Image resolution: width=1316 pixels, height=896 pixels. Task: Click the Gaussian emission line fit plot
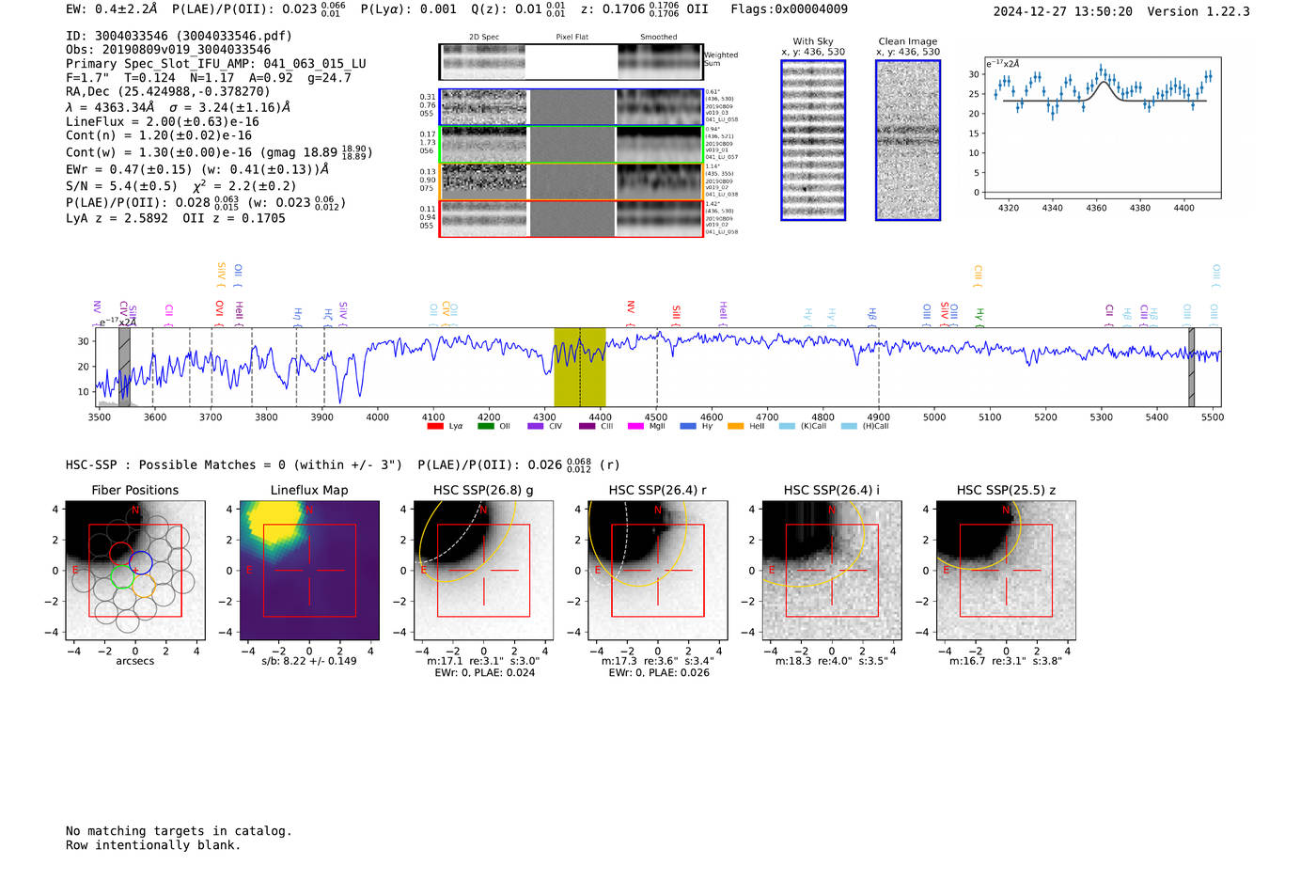tap(1104, 127)
